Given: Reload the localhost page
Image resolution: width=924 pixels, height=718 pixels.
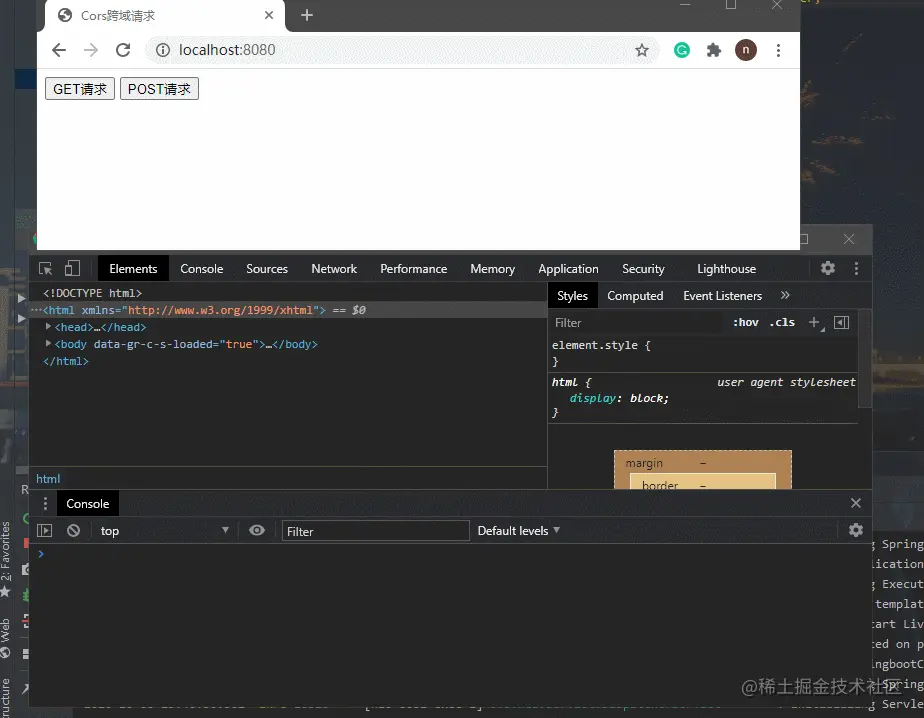Looking at the screenshot, I should coord(123,50).
